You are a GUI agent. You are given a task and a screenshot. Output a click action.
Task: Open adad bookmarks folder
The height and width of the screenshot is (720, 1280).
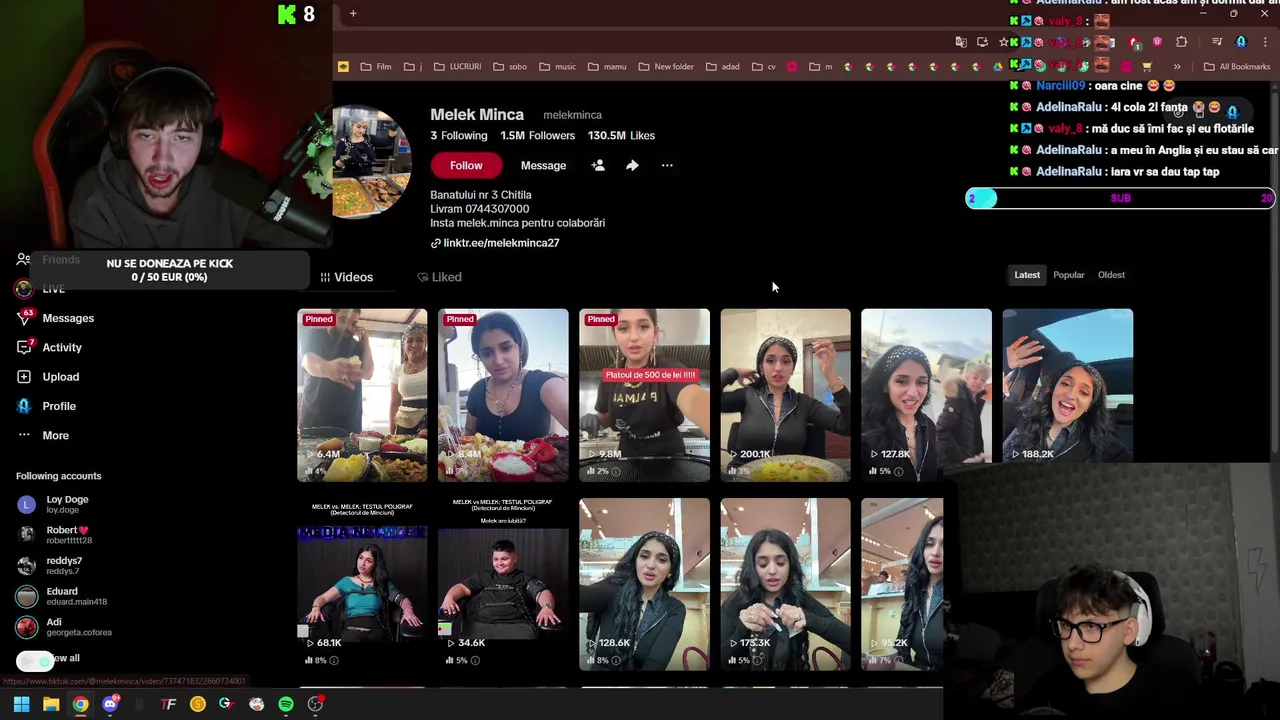coord(723,67)
